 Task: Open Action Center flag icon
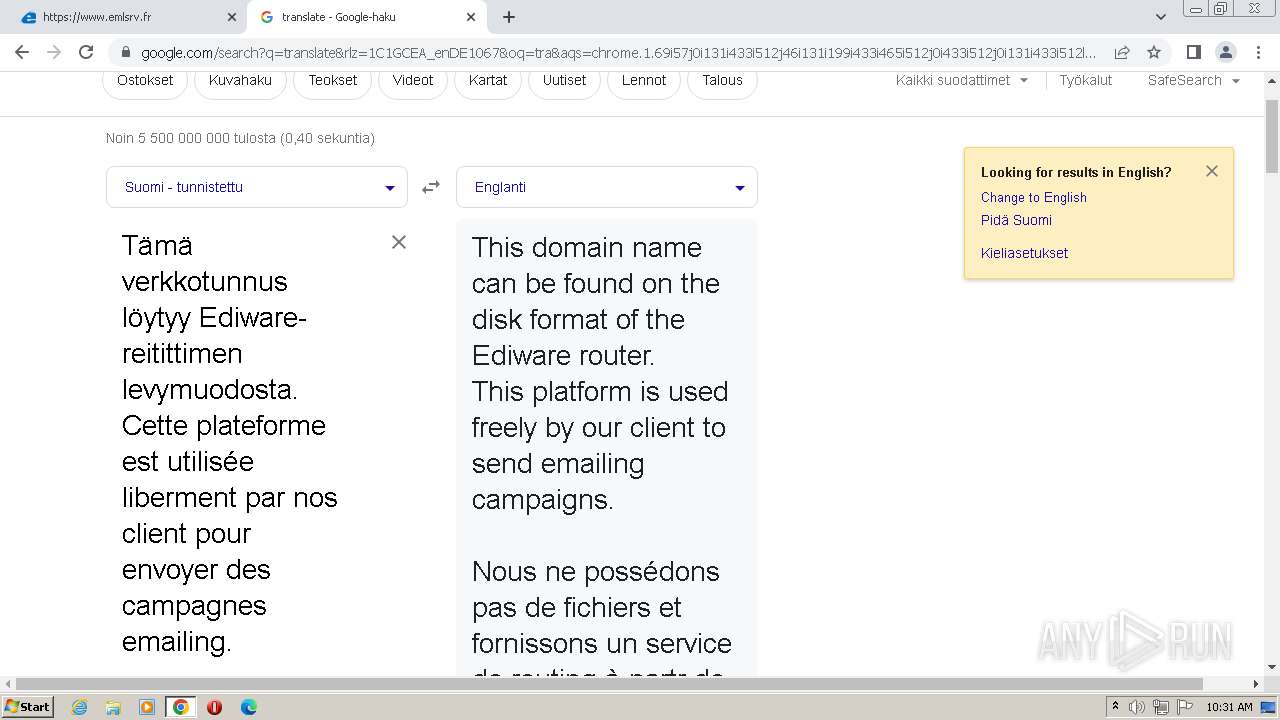coord(1185,707)
